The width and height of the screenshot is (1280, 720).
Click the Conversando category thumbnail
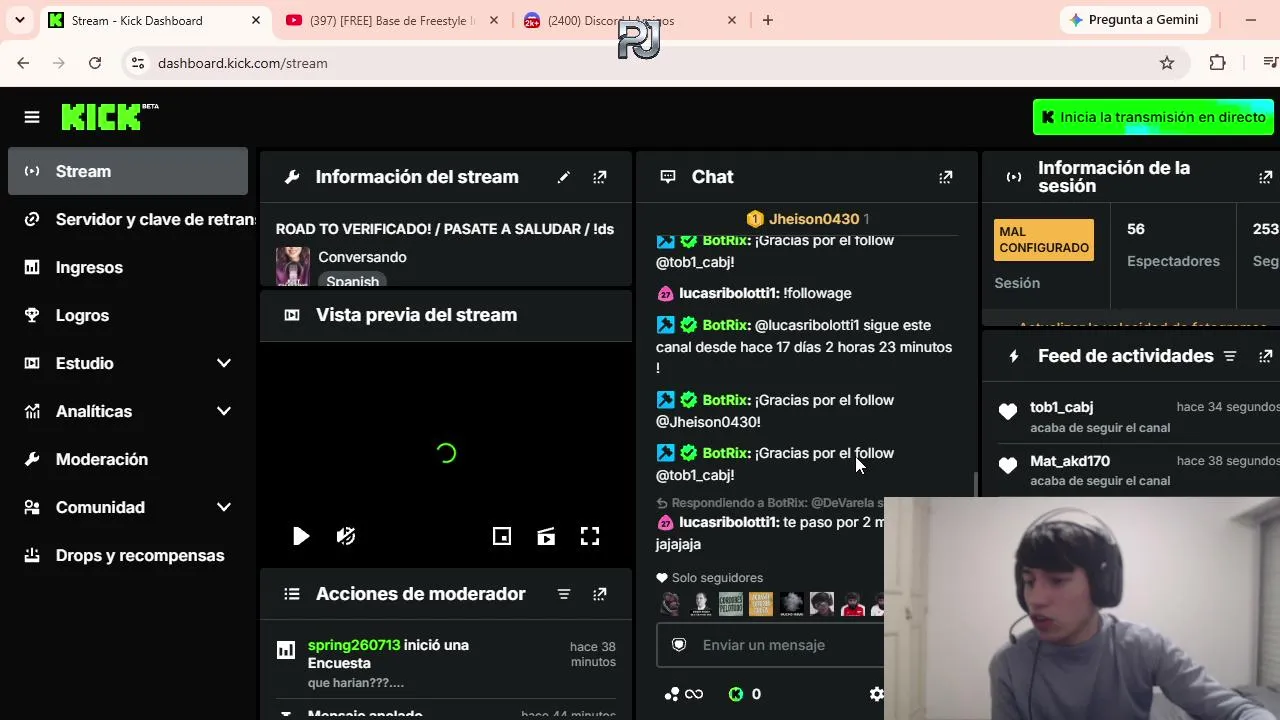[x=293, y=266]
